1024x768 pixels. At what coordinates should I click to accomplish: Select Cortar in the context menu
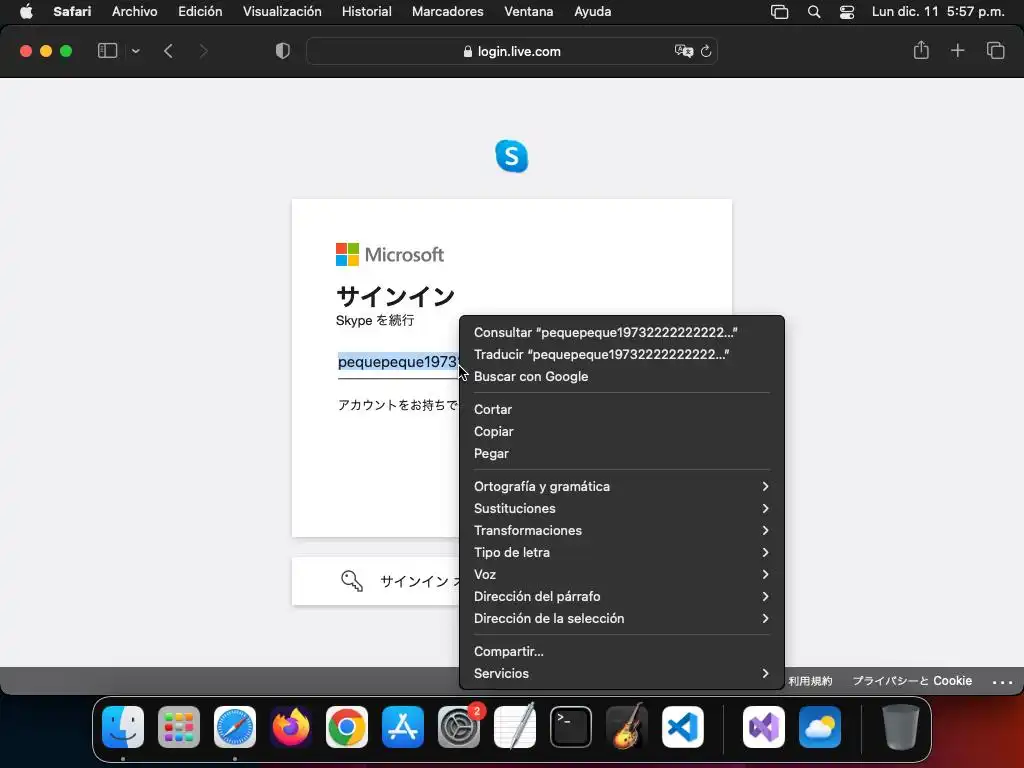coord(622,409)
